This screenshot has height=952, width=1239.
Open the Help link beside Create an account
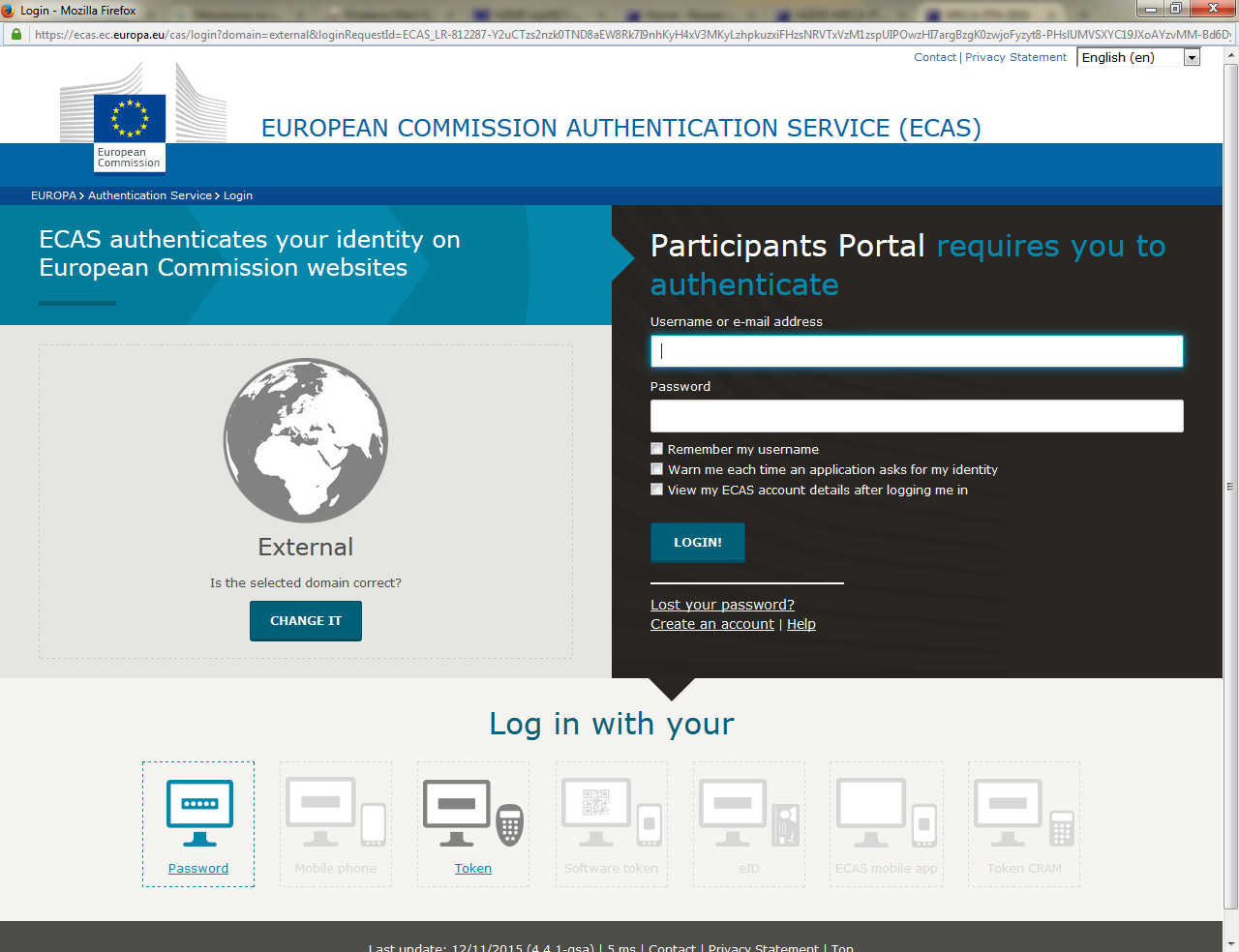801,624
